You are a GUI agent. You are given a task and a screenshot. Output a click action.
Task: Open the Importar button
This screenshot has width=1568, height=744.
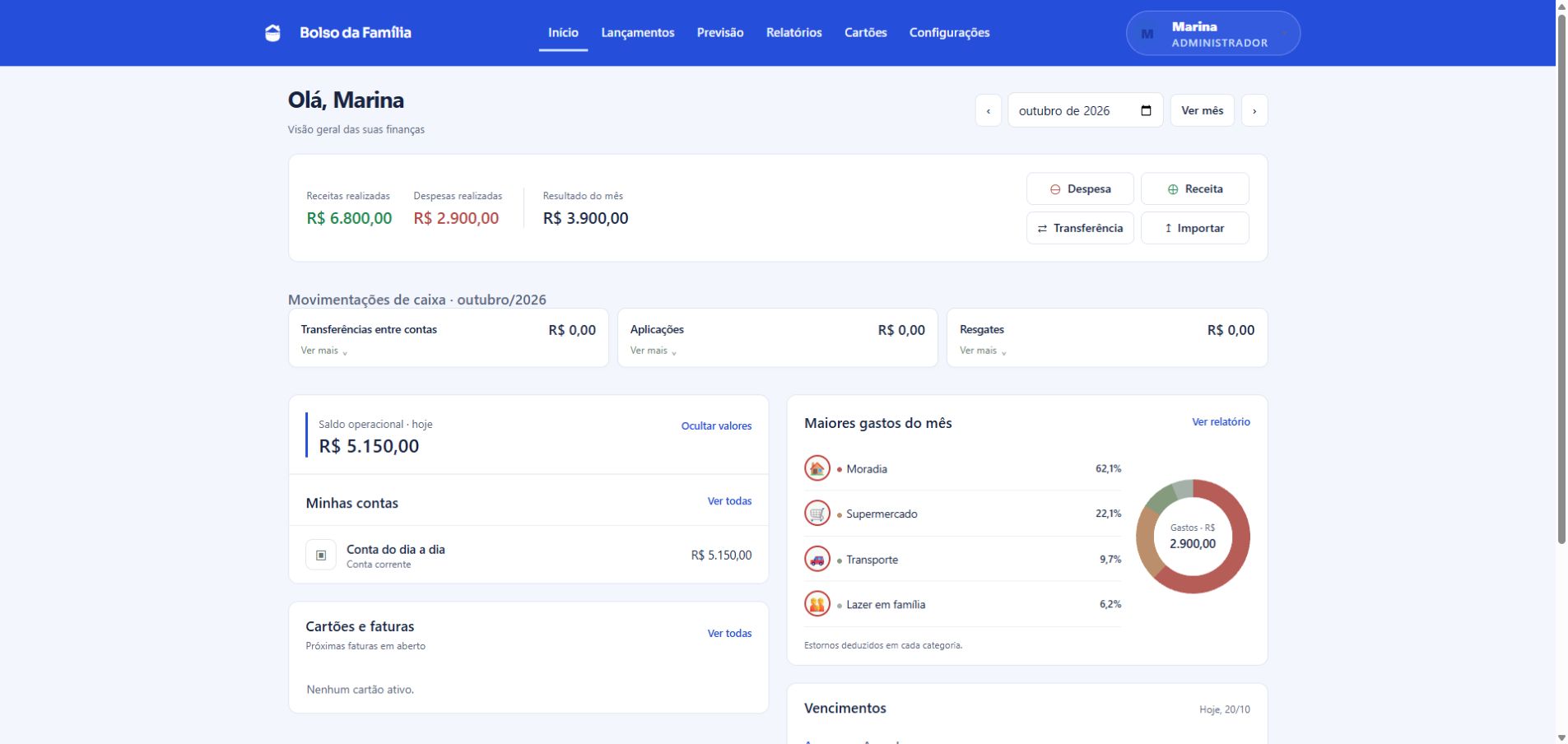(x=1194, y=228)
